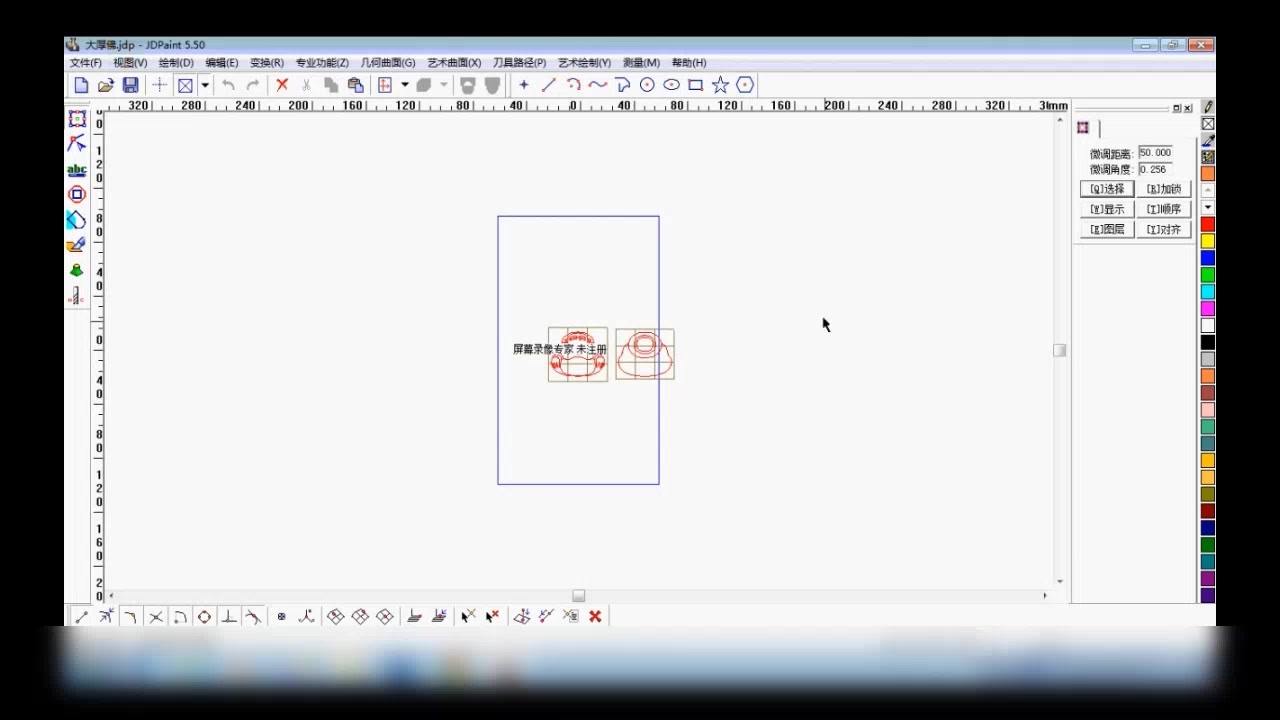Screen dimensions: 1280x720
Task: Open dropdown arrow beside the grid icon
Action: tap(405, 85)
